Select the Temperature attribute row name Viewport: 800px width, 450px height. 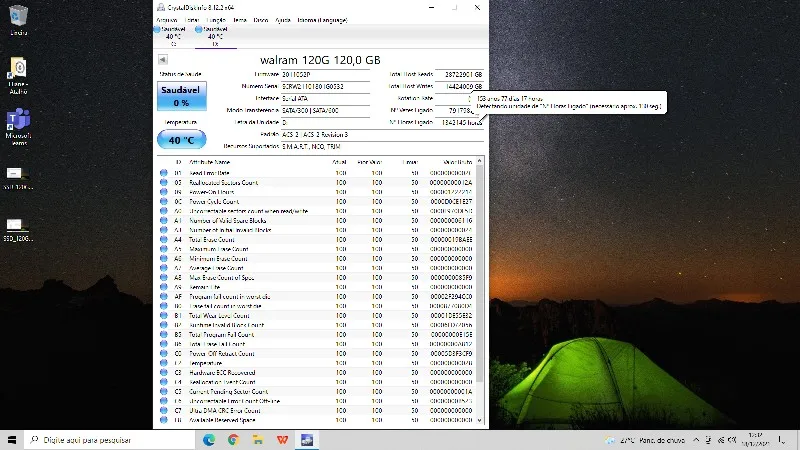tap(206, 363)
